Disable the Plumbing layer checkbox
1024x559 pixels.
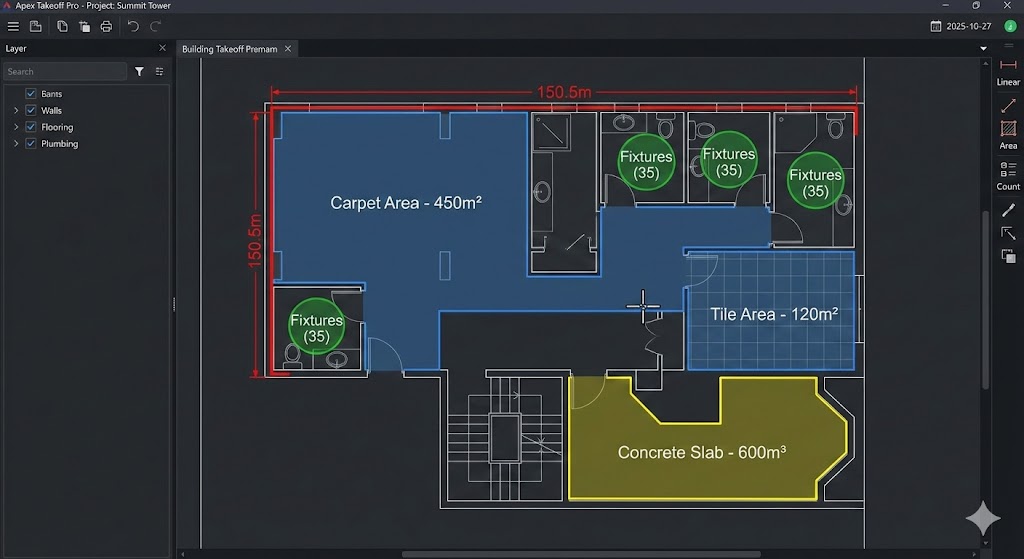tap(31, 144)
